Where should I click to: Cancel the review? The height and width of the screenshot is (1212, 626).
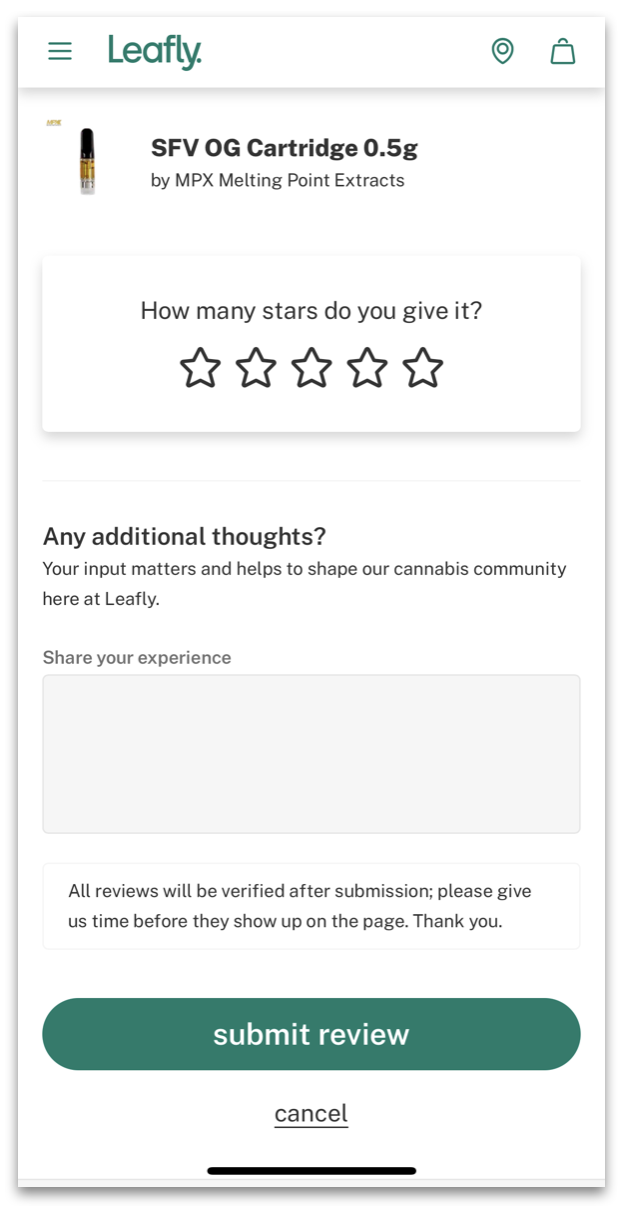(311, 1113)
